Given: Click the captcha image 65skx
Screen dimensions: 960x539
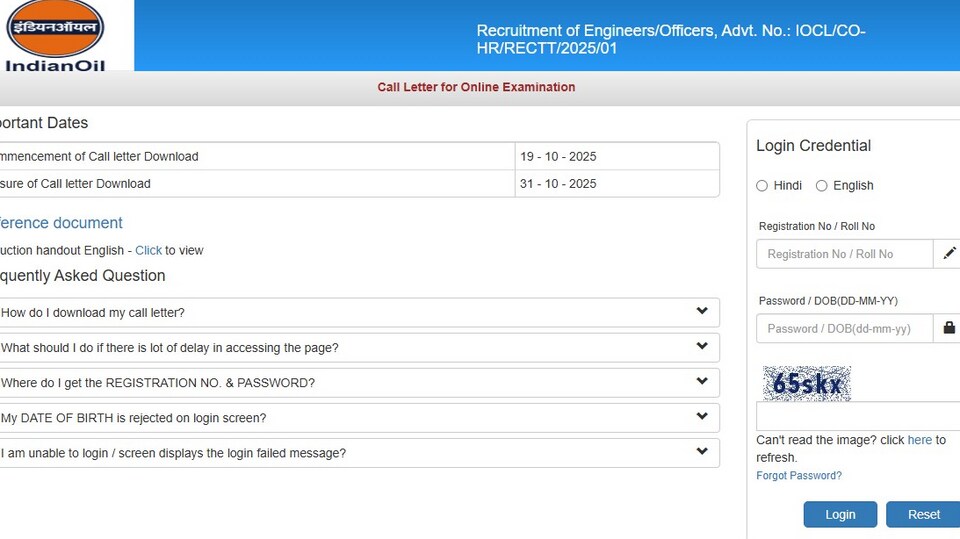Looking at the screenshot, I should (806, 383).
